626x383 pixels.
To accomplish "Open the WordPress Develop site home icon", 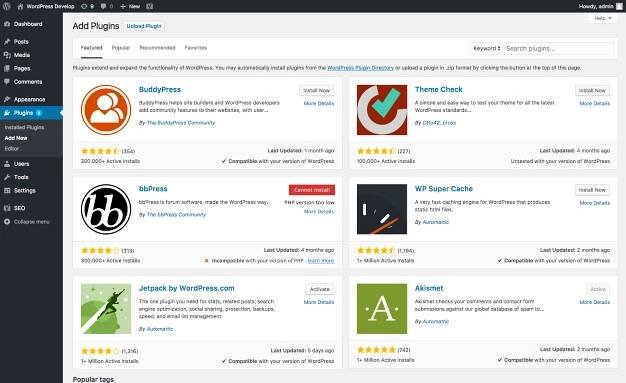I will pos(20,6).
